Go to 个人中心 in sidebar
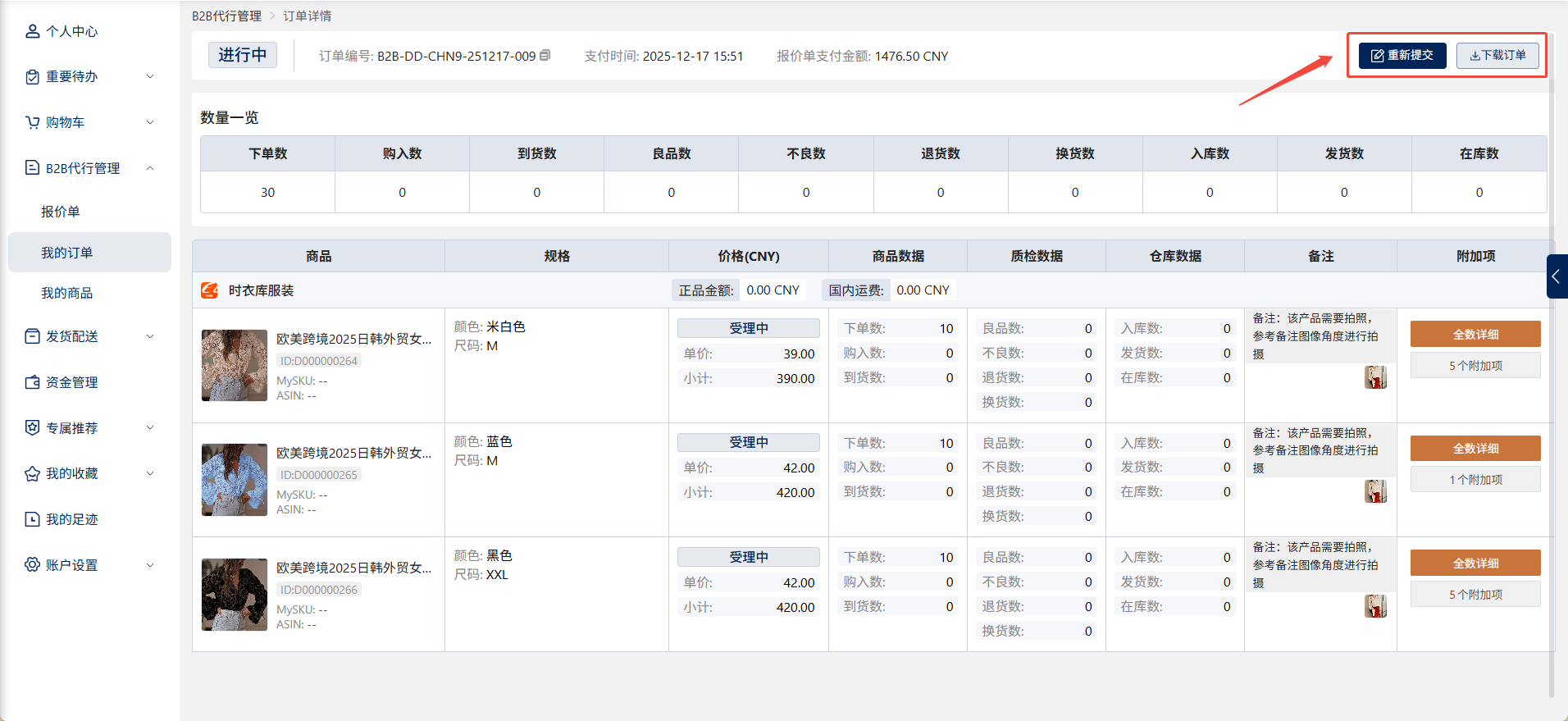The height and width of the screenshot is (721, 1568). [72, 31]
